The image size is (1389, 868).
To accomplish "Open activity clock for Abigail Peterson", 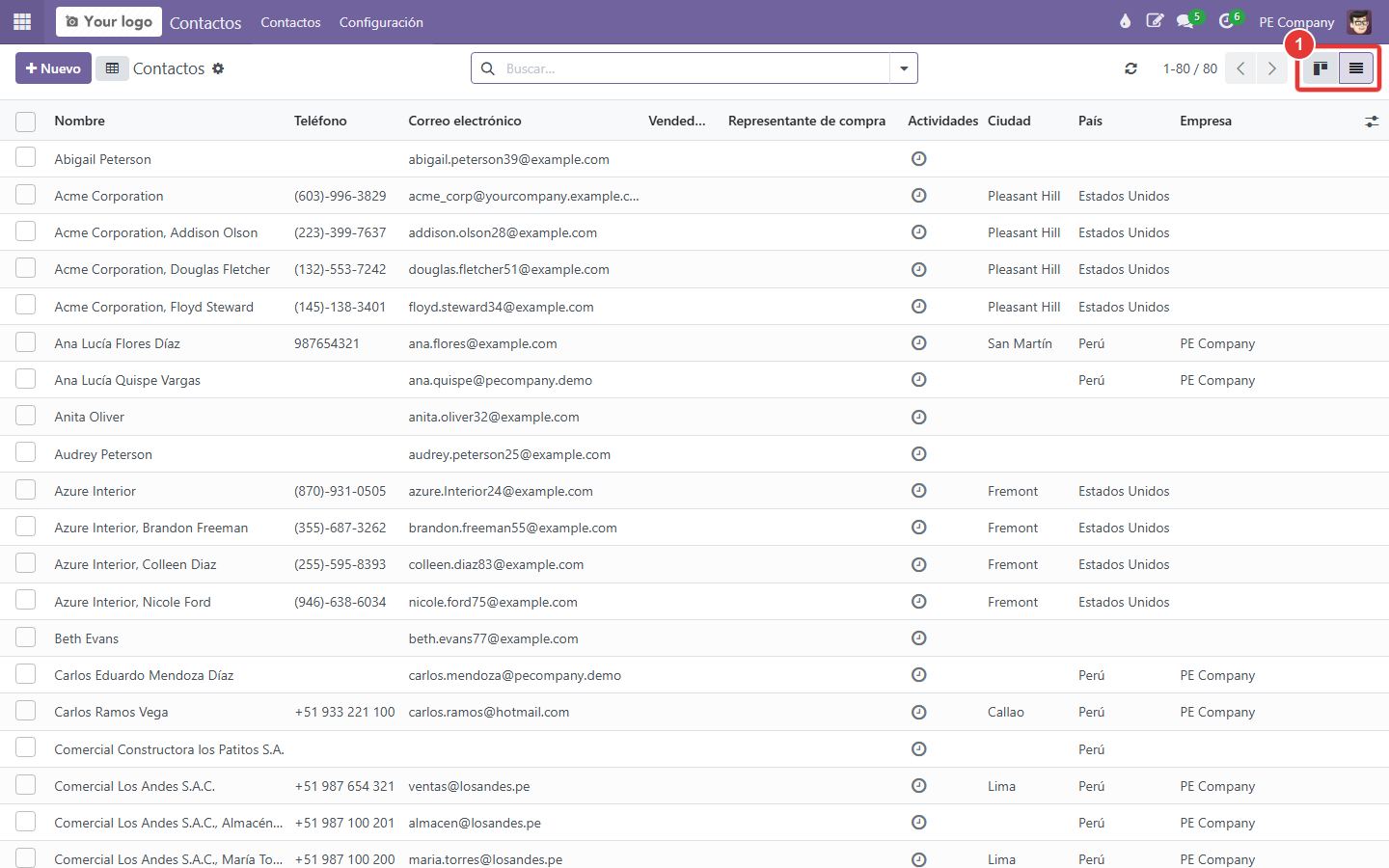I will tap(919, 159).
